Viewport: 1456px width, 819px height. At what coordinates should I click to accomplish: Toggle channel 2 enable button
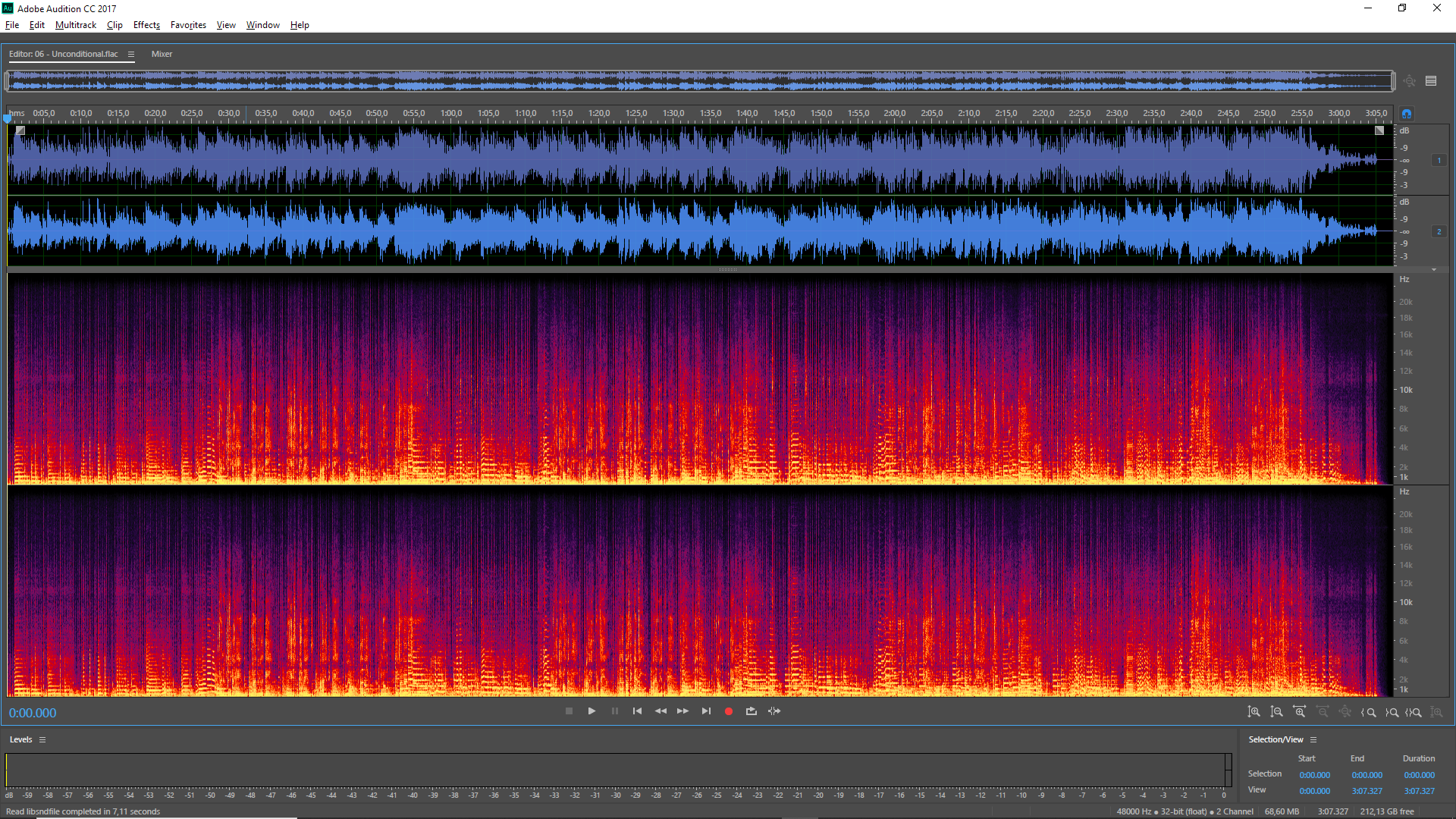point(1439,231)
